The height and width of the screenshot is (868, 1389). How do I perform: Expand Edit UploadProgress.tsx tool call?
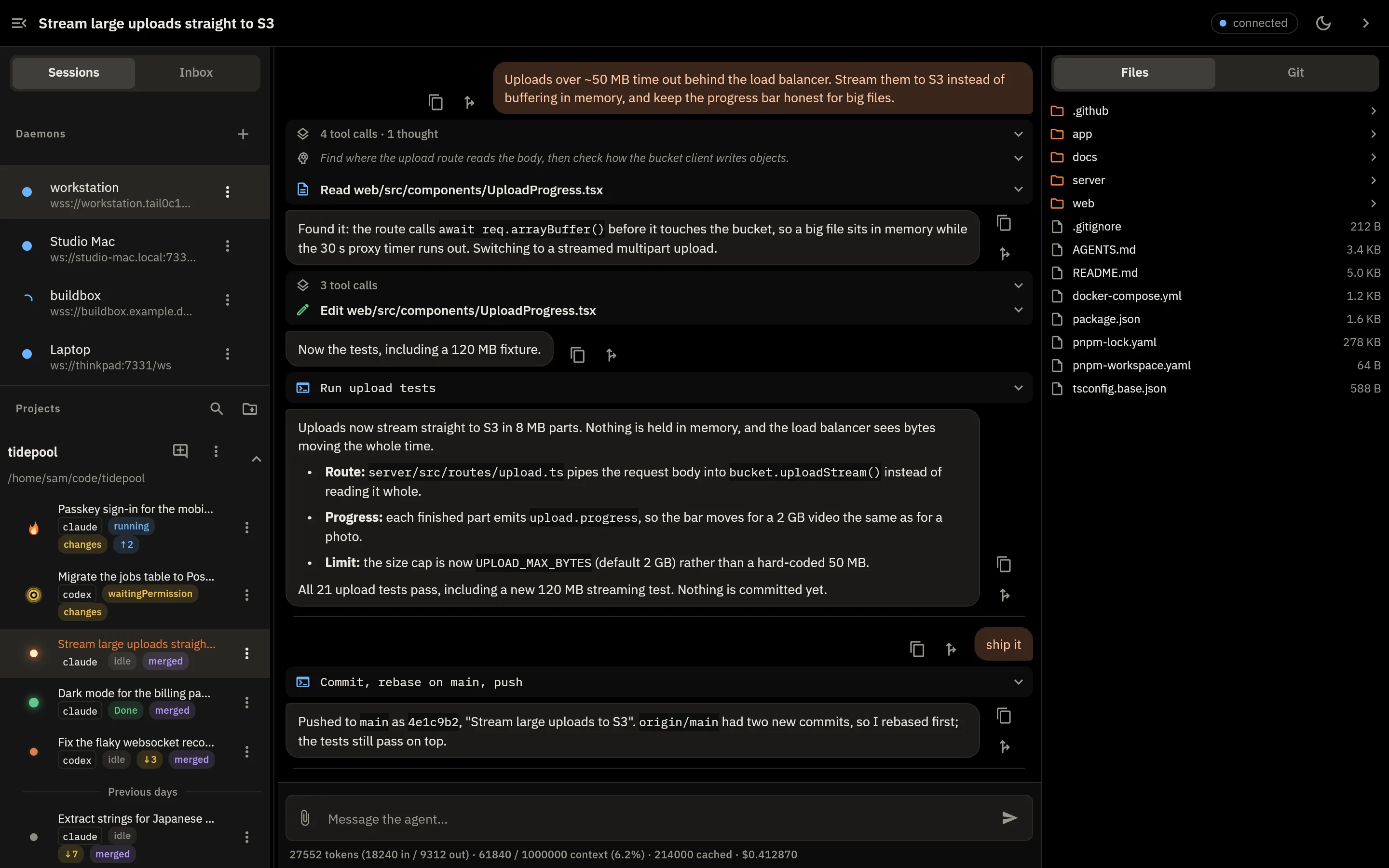[x=659, y=310]
